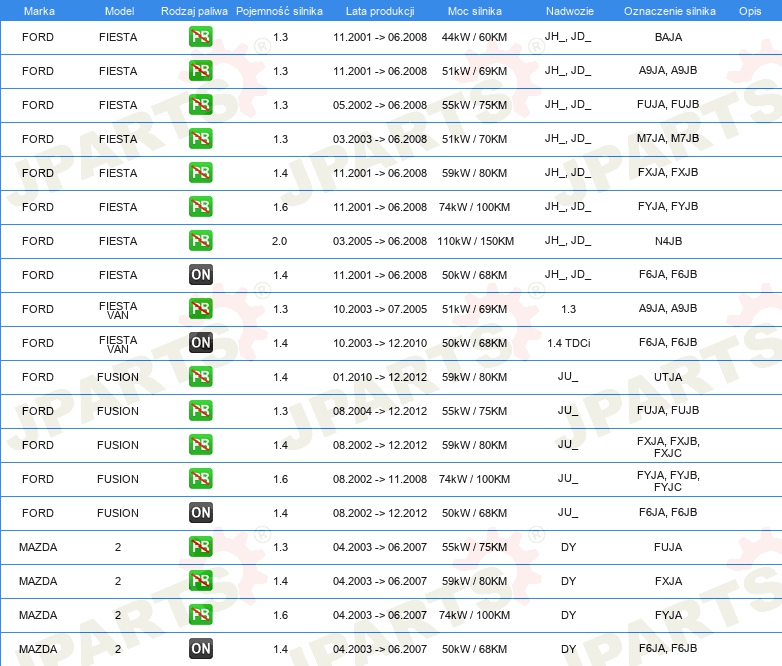782x666 pixels.
Task: Select the FXJA, FXJB, FXJC engine code cell
Action: click(x=668, y=447)
